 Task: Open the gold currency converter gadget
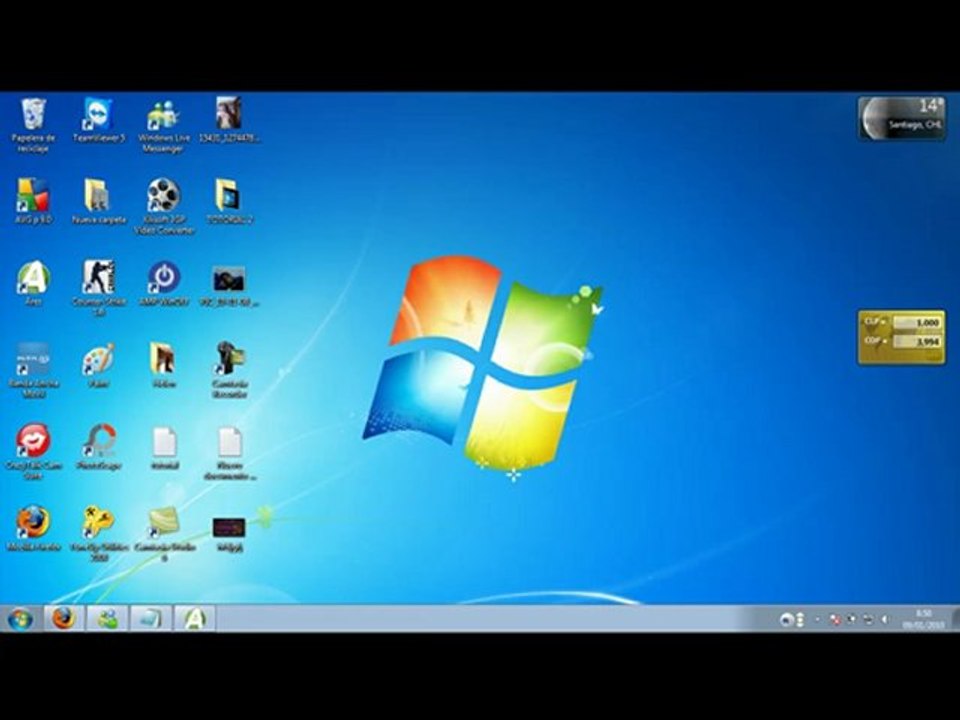901,337
